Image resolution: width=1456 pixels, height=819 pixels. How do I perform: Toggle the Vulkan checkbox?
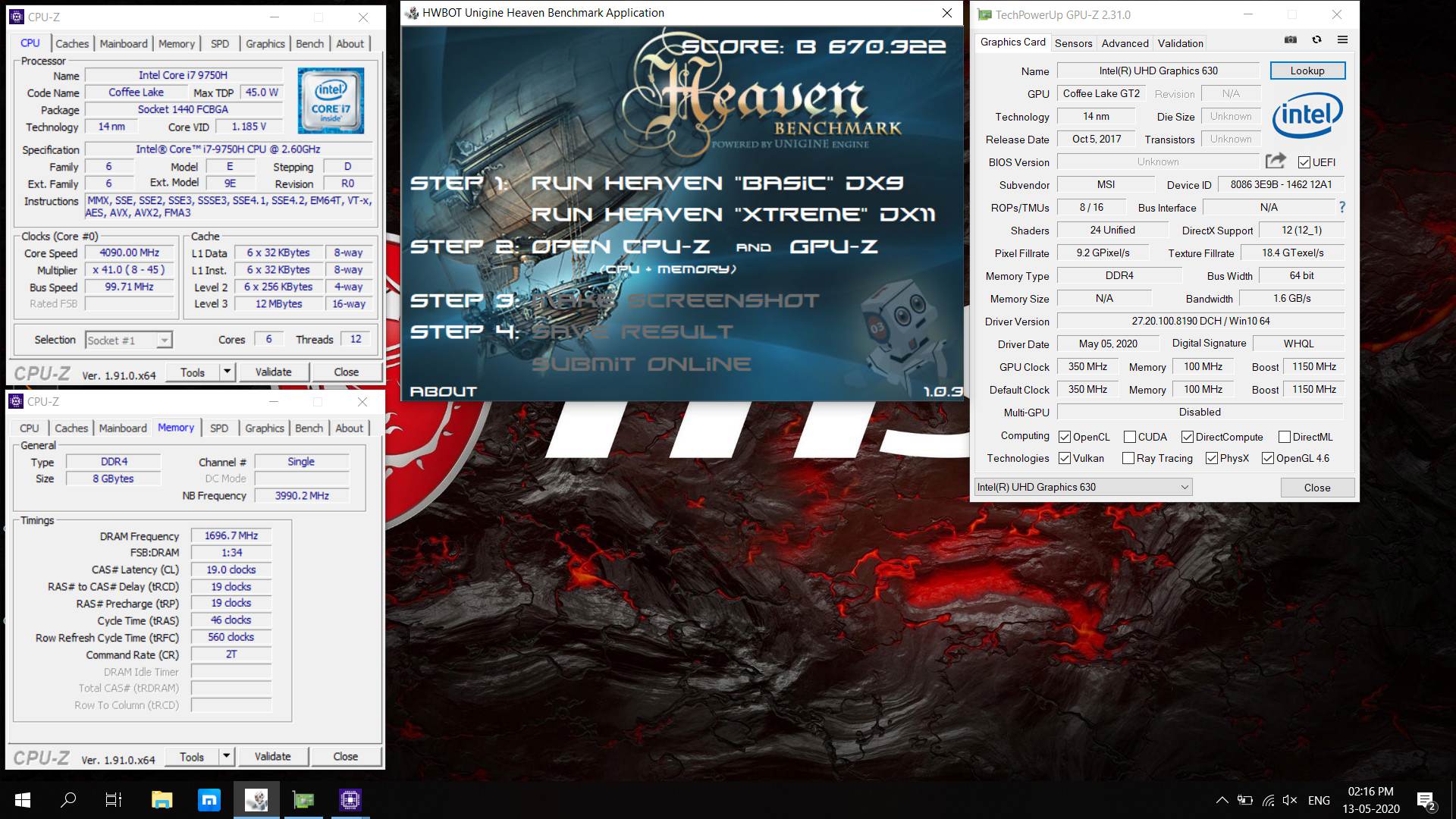point(1064,458)
